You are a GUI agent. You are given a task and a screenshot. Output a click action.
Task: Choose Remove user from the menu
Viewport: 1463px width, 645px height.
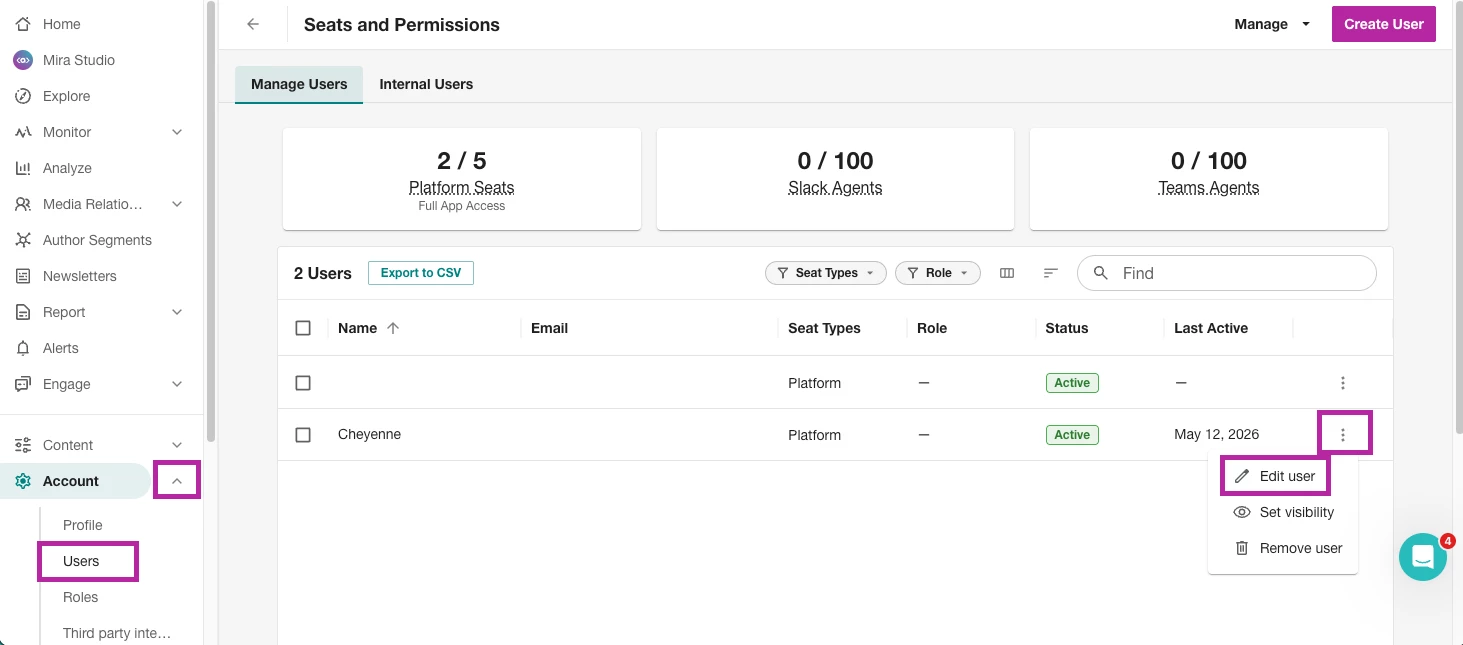click(x=1283, y=548)
